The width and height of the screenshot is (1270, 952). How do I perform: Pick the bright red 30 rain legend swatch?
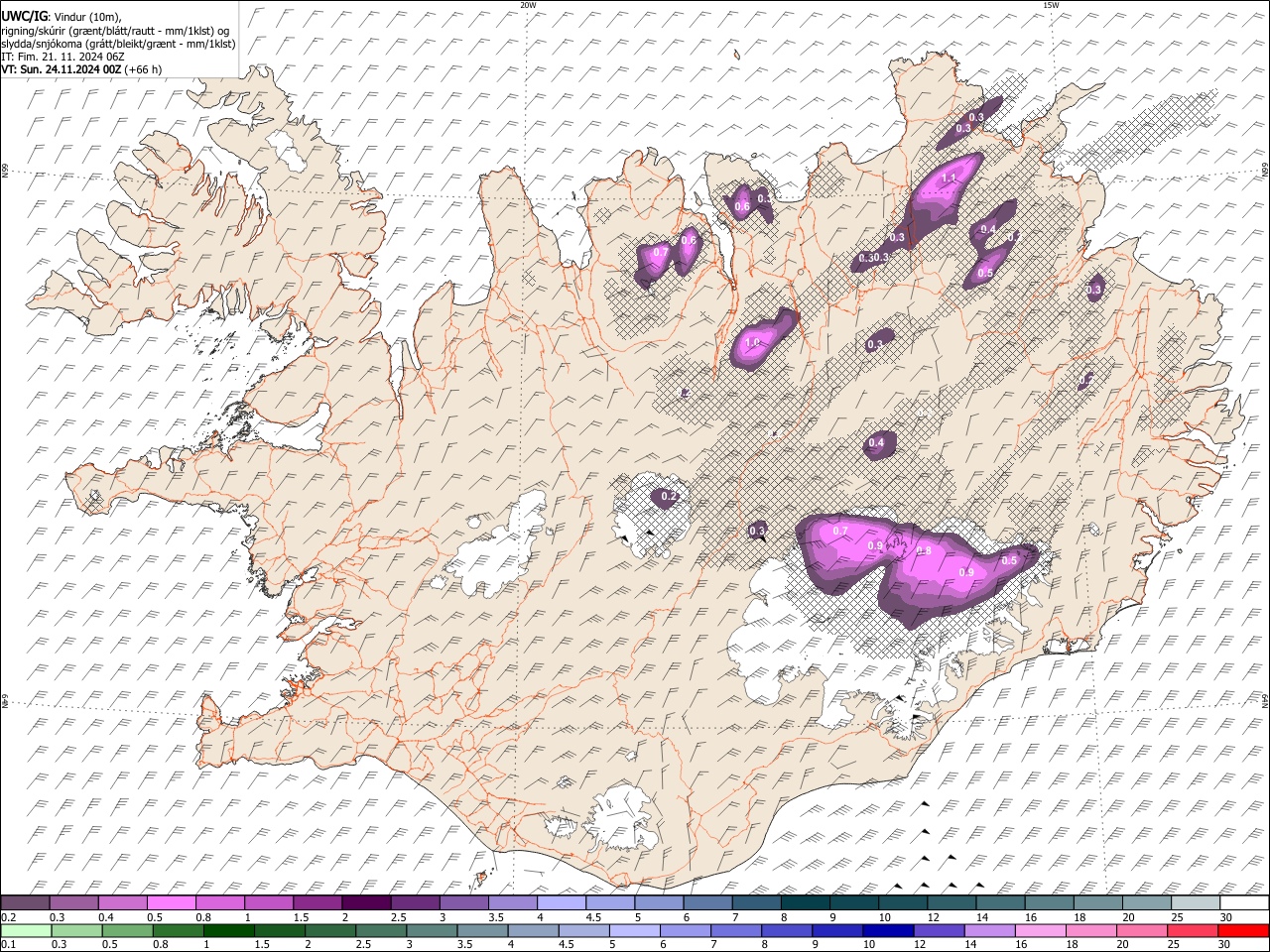tap(1243, 930)
